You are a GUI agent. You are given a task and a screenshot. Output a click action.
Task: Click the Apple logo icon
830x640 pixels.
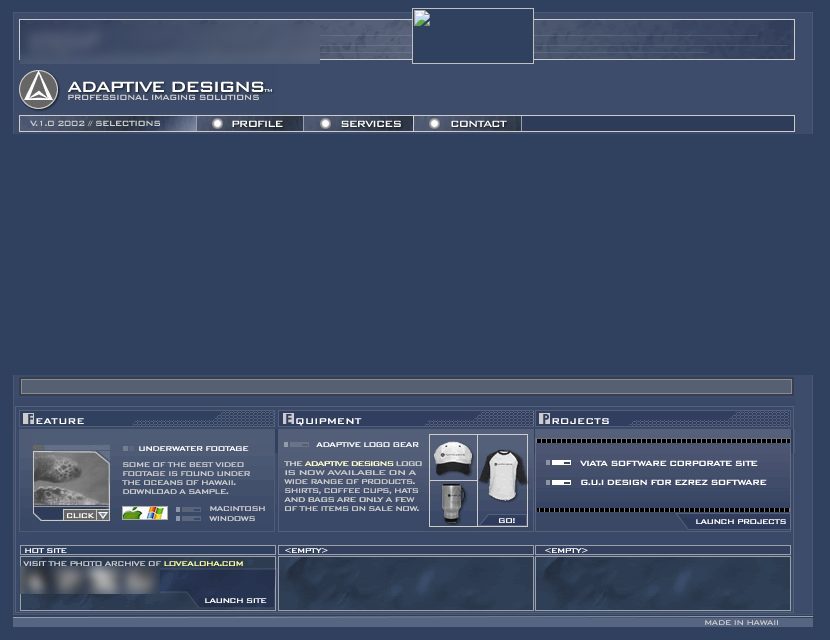point(133,513)
